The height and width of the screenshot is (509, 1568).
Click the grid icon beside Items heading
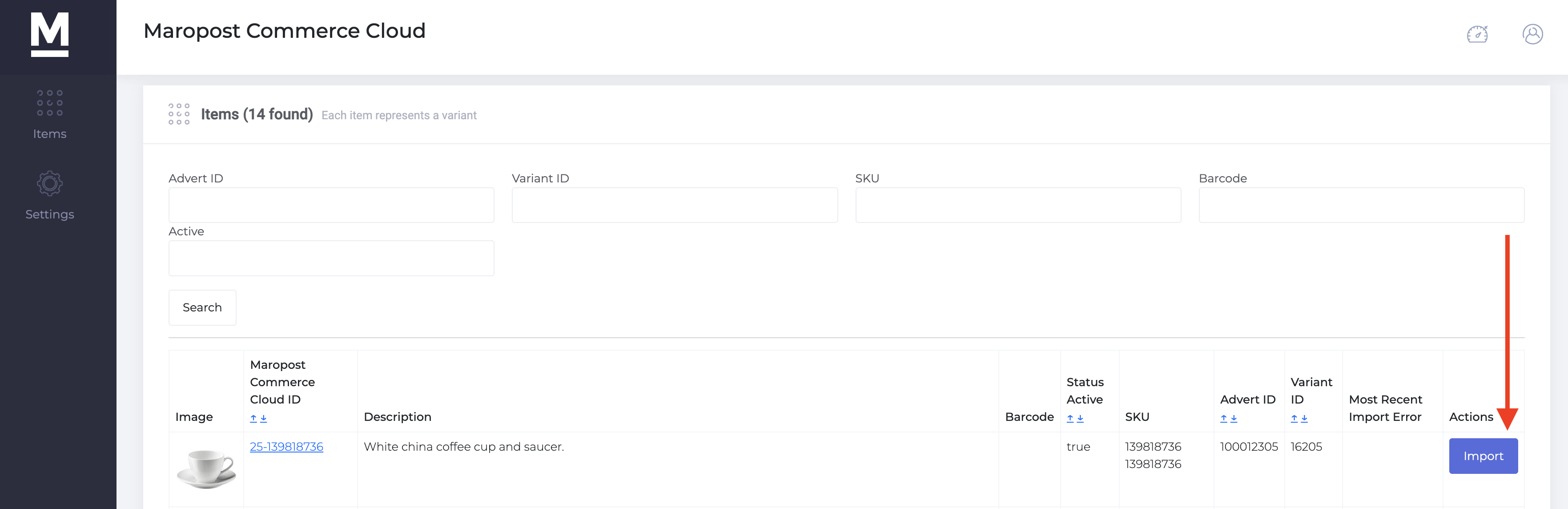[179, 114]
